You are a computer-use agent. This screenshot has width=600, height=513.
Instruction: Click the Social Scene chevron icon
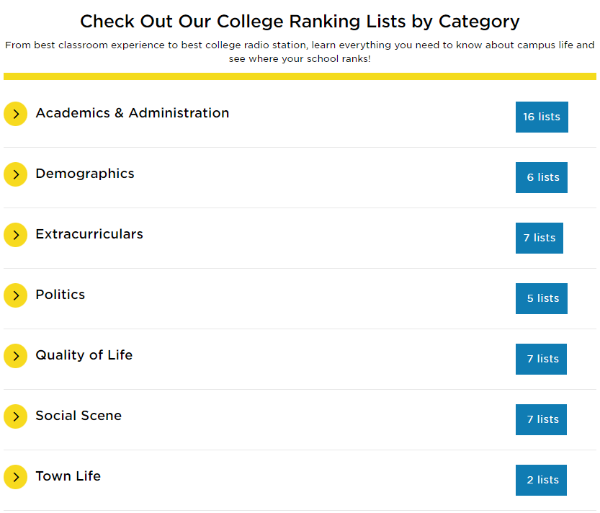[x=15, y=416]
